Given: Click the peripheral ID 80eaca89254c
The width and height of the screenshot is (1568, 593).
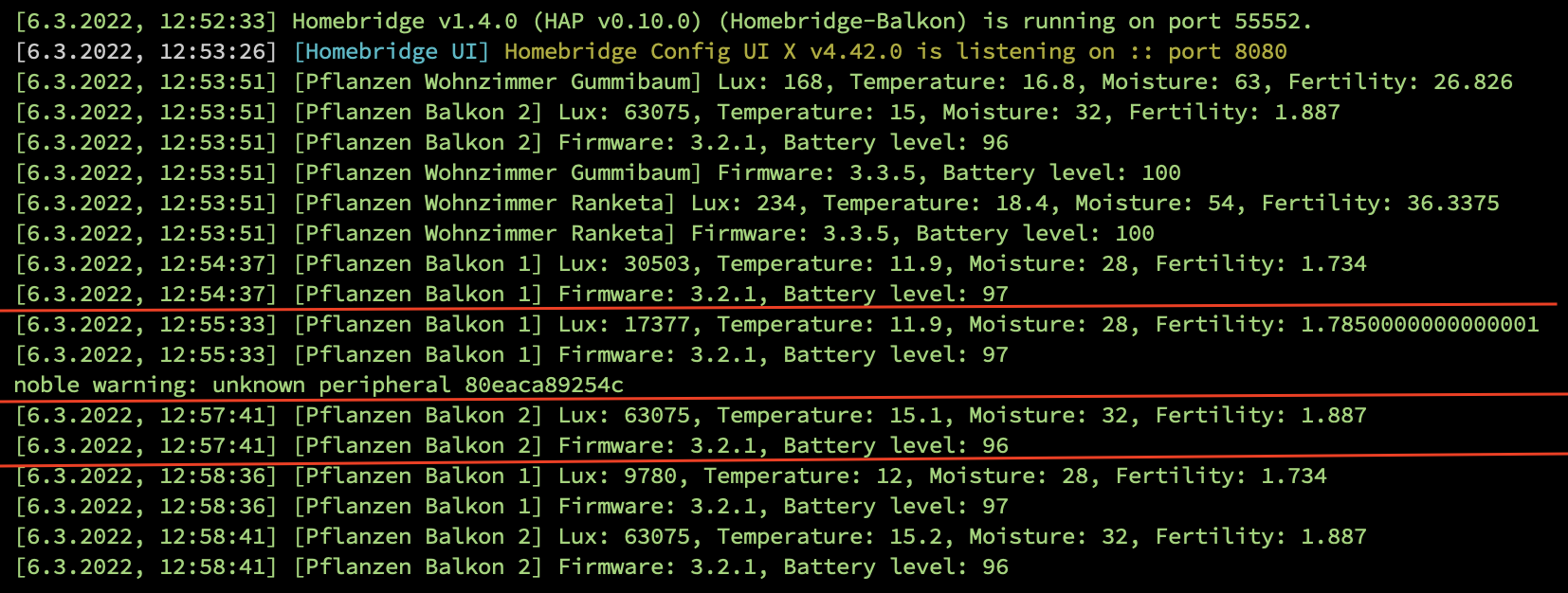Looking at the screenshot, I should (x=544, y=385).
